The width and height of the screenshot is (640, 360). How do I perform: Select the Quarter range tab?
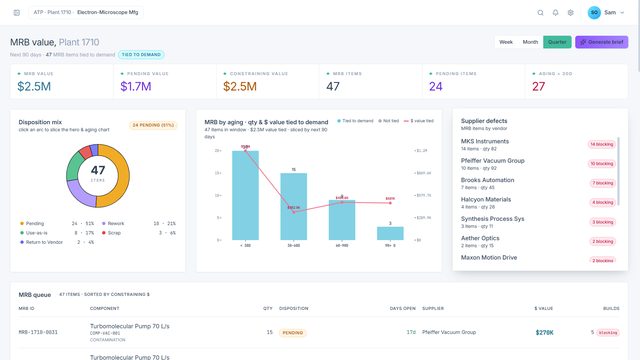click(x=557, y=42)
